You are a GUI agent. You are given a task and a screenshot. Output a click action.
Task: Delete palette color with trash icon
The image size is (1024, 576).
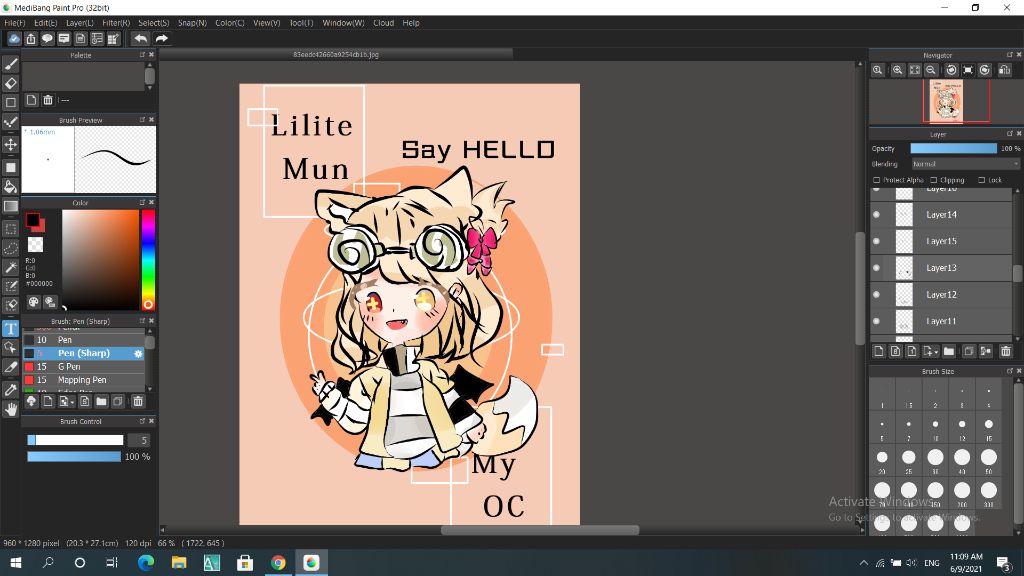(48, 100)
